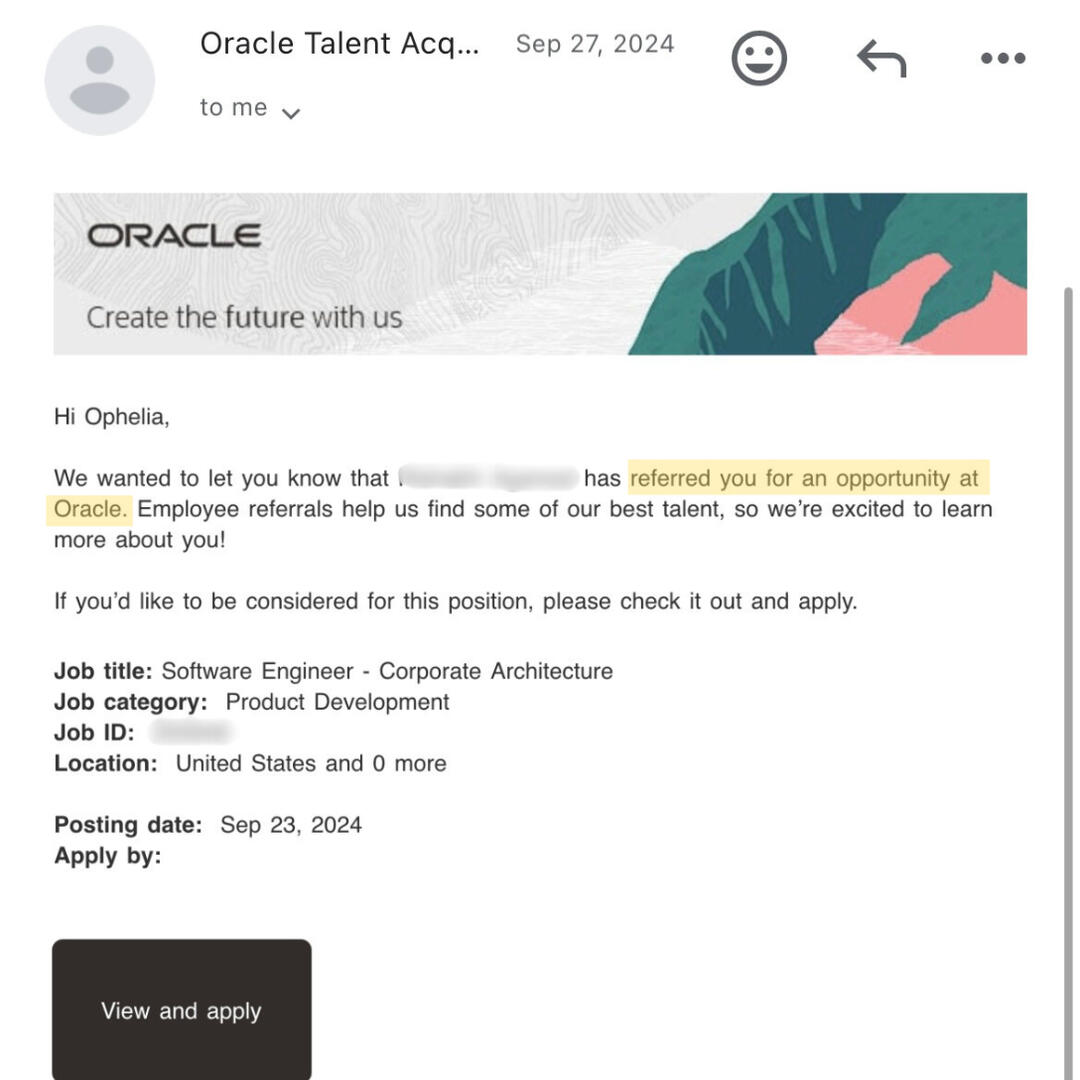Click the Software Engineer - Corporate Architecture title
Image resolution: width=1080 pixels, height=1080 pixels.
tap(387, 671)
